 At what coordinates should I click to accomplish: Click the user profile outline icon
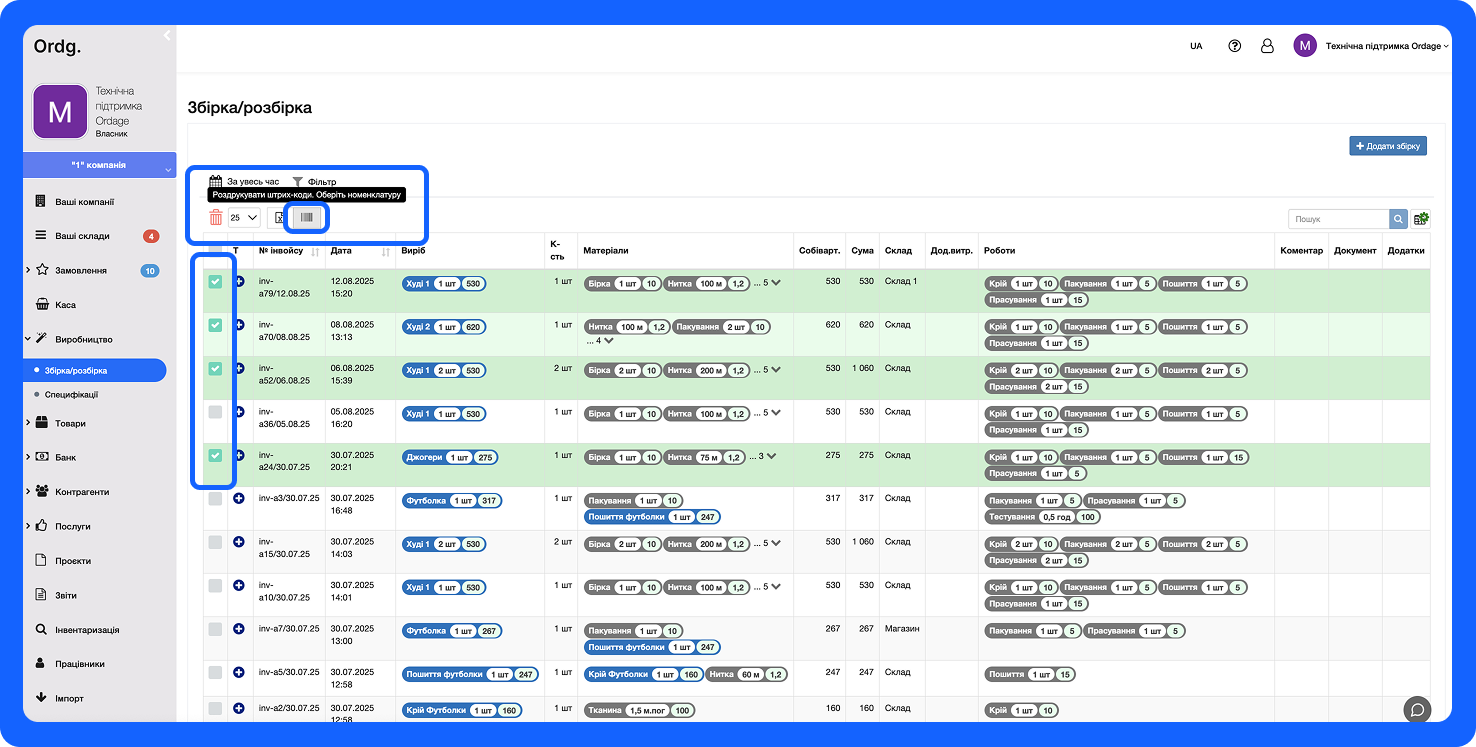(1267, 46)
